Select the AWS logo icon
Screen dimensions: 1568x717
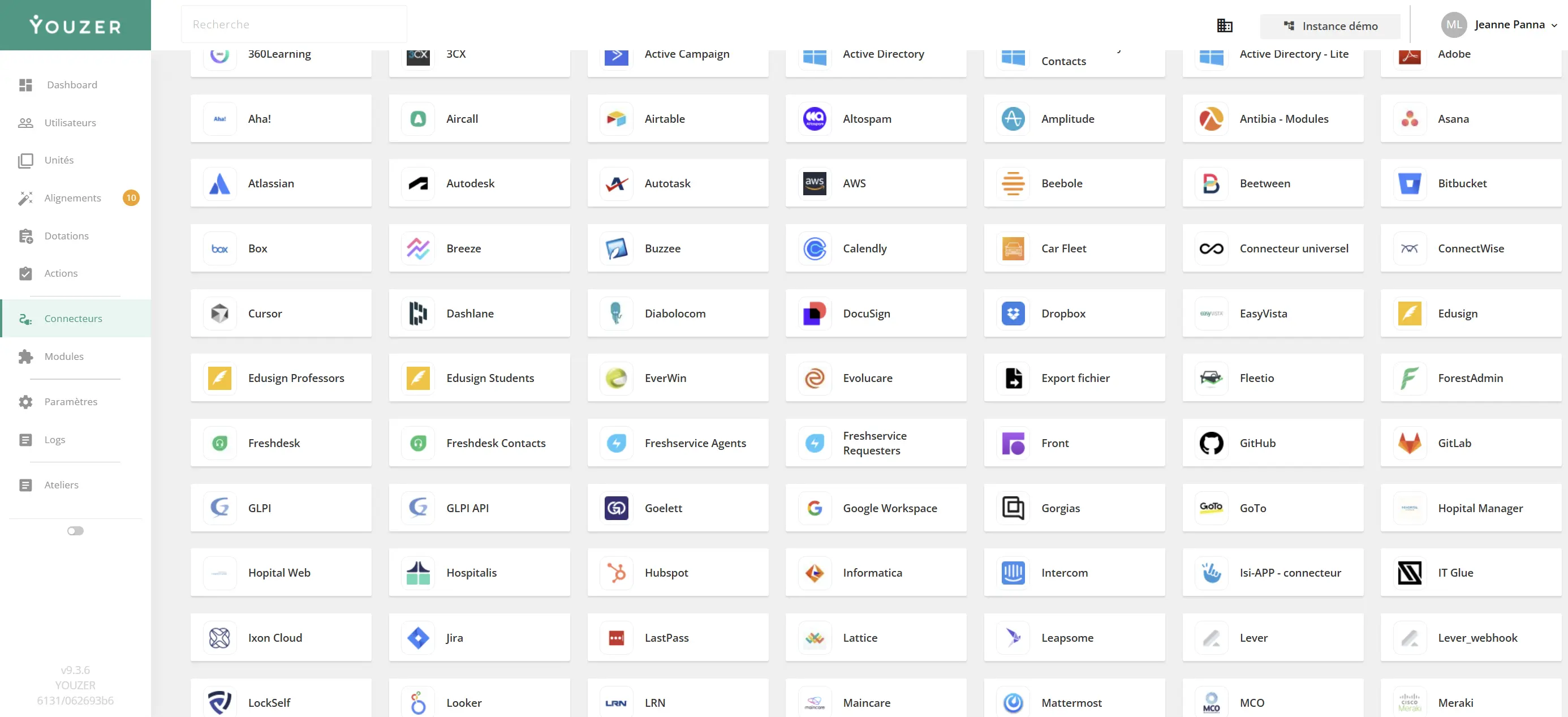click(815, 183)
